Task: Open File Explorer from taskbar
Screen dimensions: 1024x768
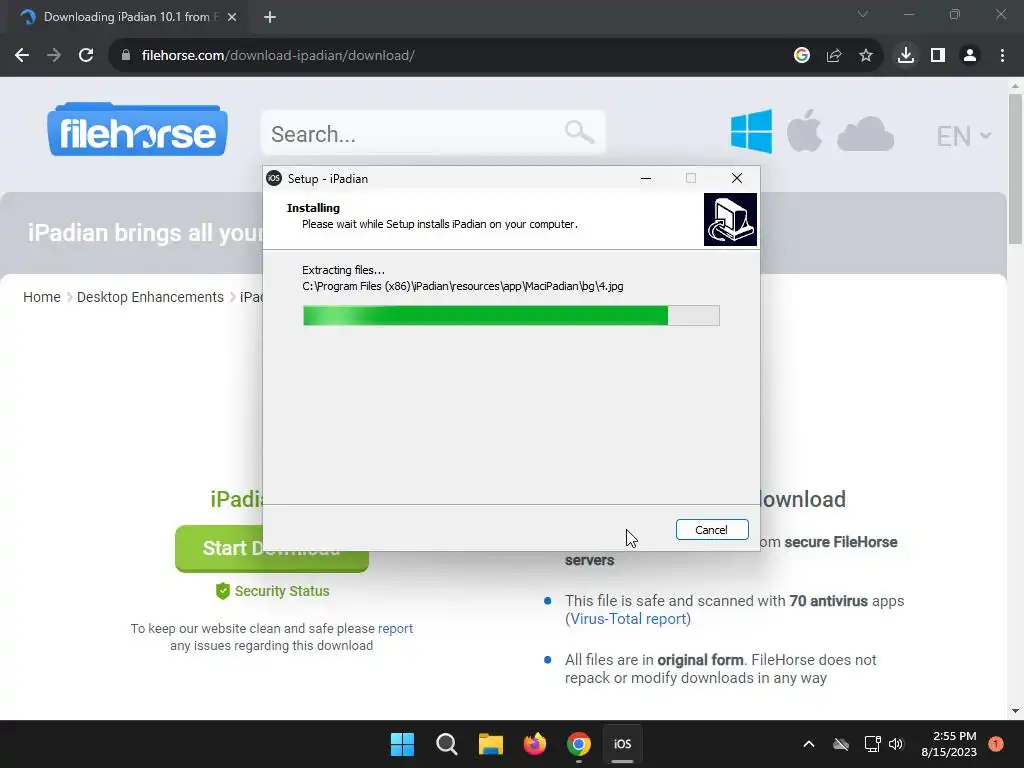Action: (490, 744)
